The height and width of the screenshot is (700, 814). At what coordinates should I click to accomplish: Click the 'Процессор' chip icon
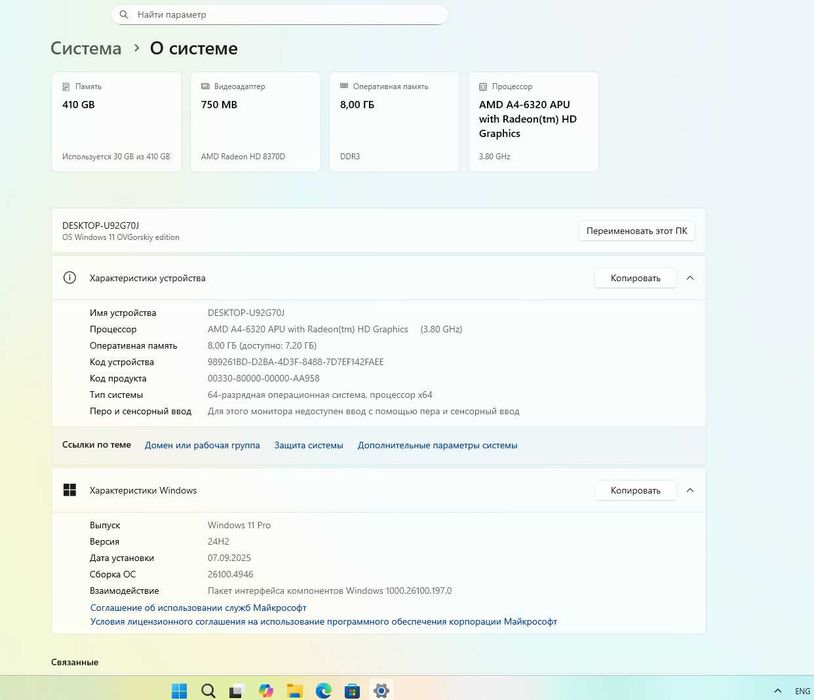pos(483,87)
